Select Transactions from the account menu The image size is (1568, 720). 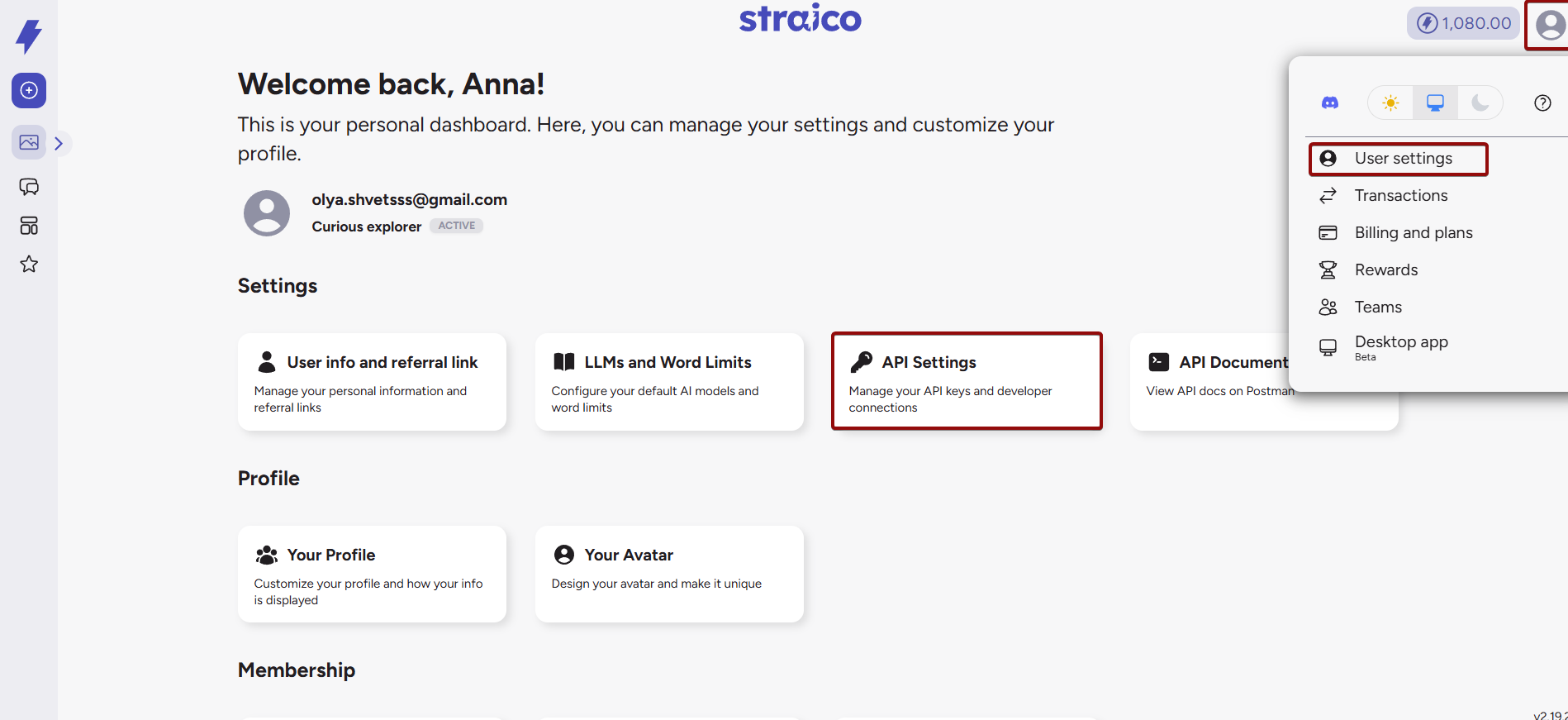tap(1400, 195)
